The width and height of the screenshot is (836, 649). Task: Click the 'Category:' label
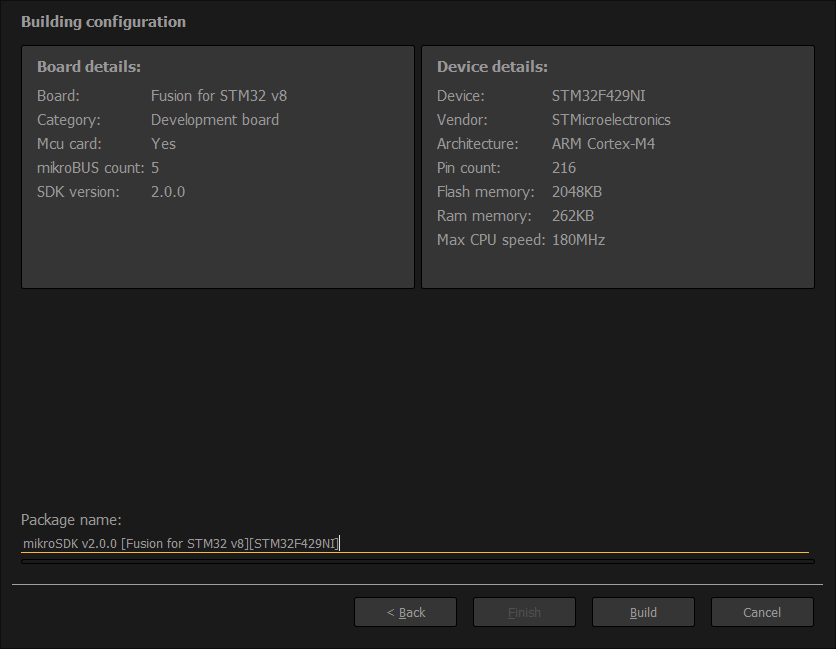click(x=68, y=120)
